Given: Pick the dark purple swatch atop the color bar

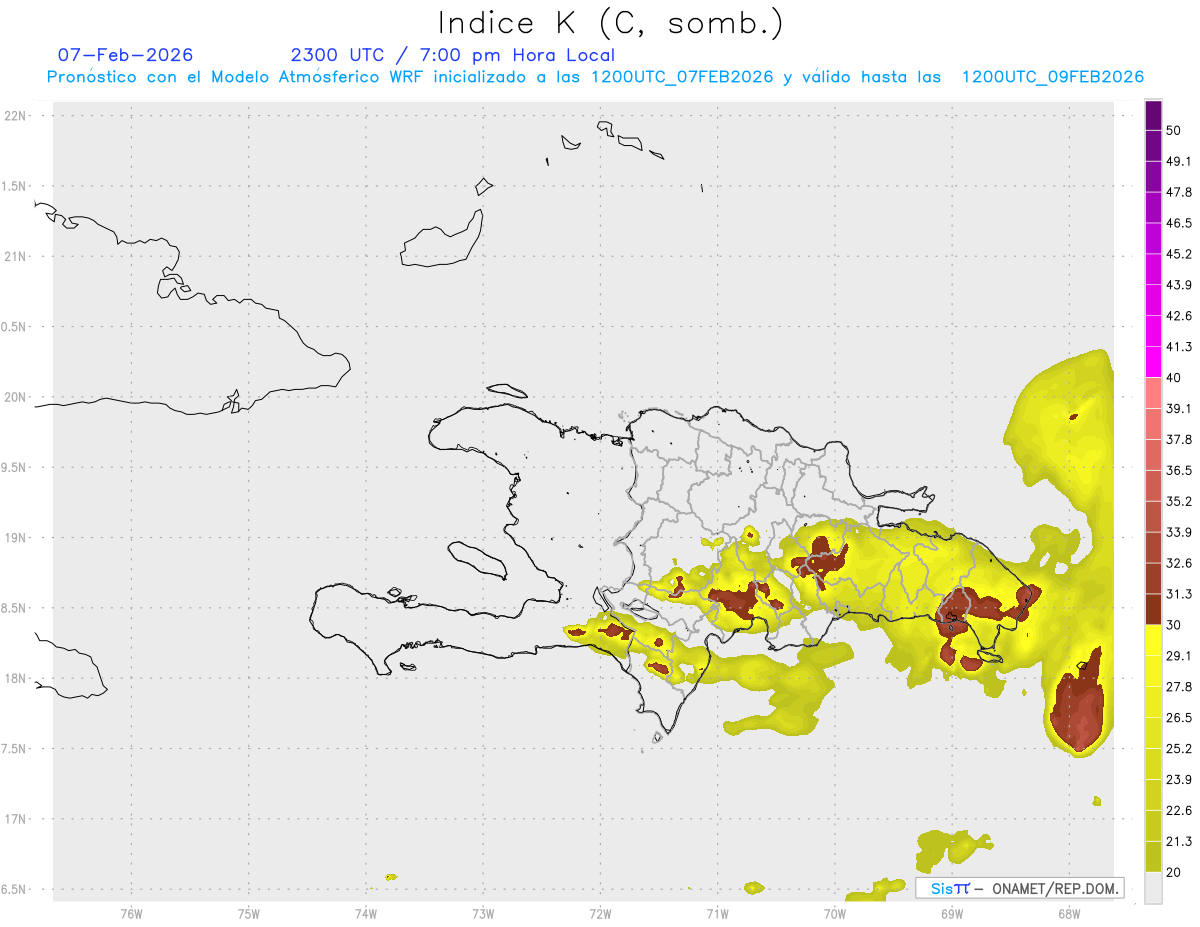Looking at the screenshot, I should pyautogui.click(x=1154, y=115).
